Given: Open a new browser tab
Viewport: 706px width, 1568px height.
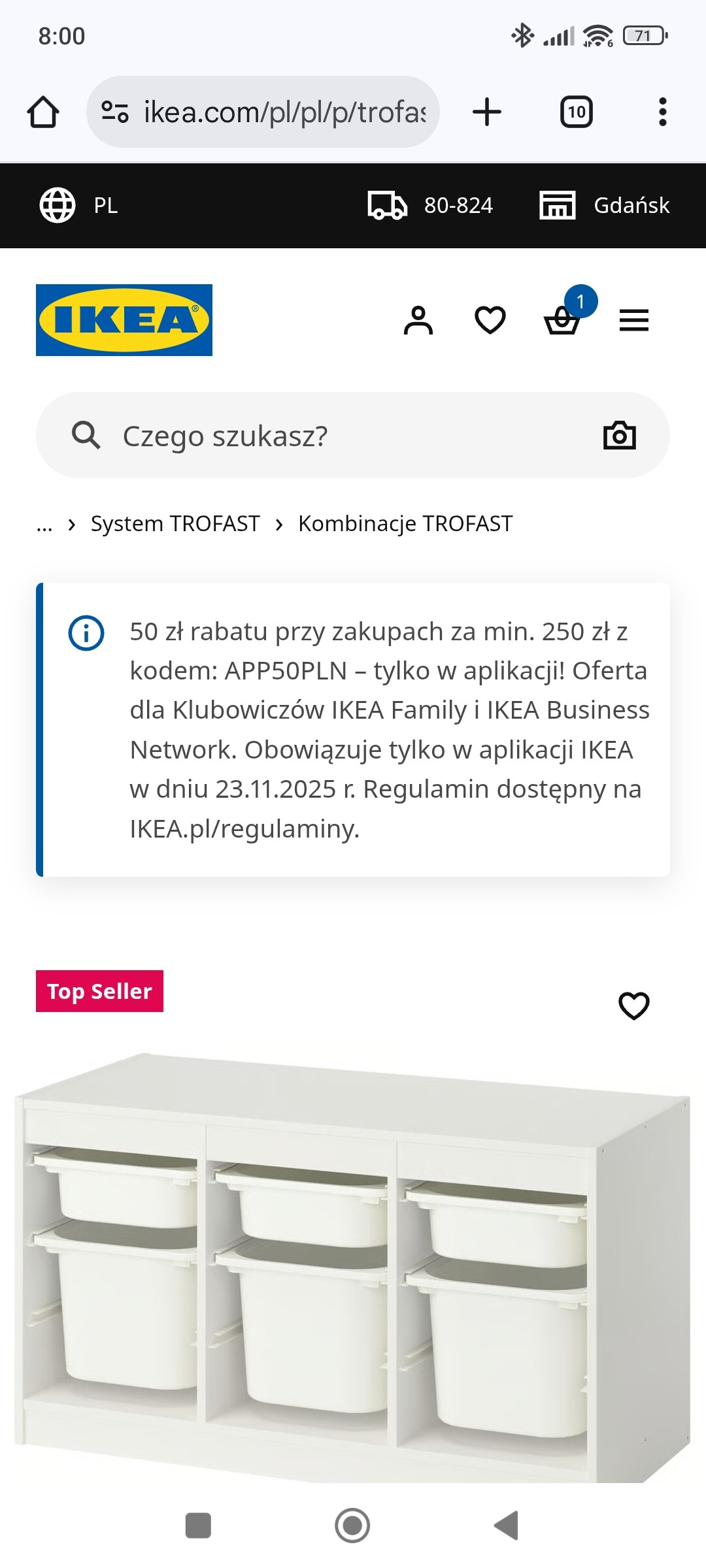Looking at the screenshot, I should (487, 112).
